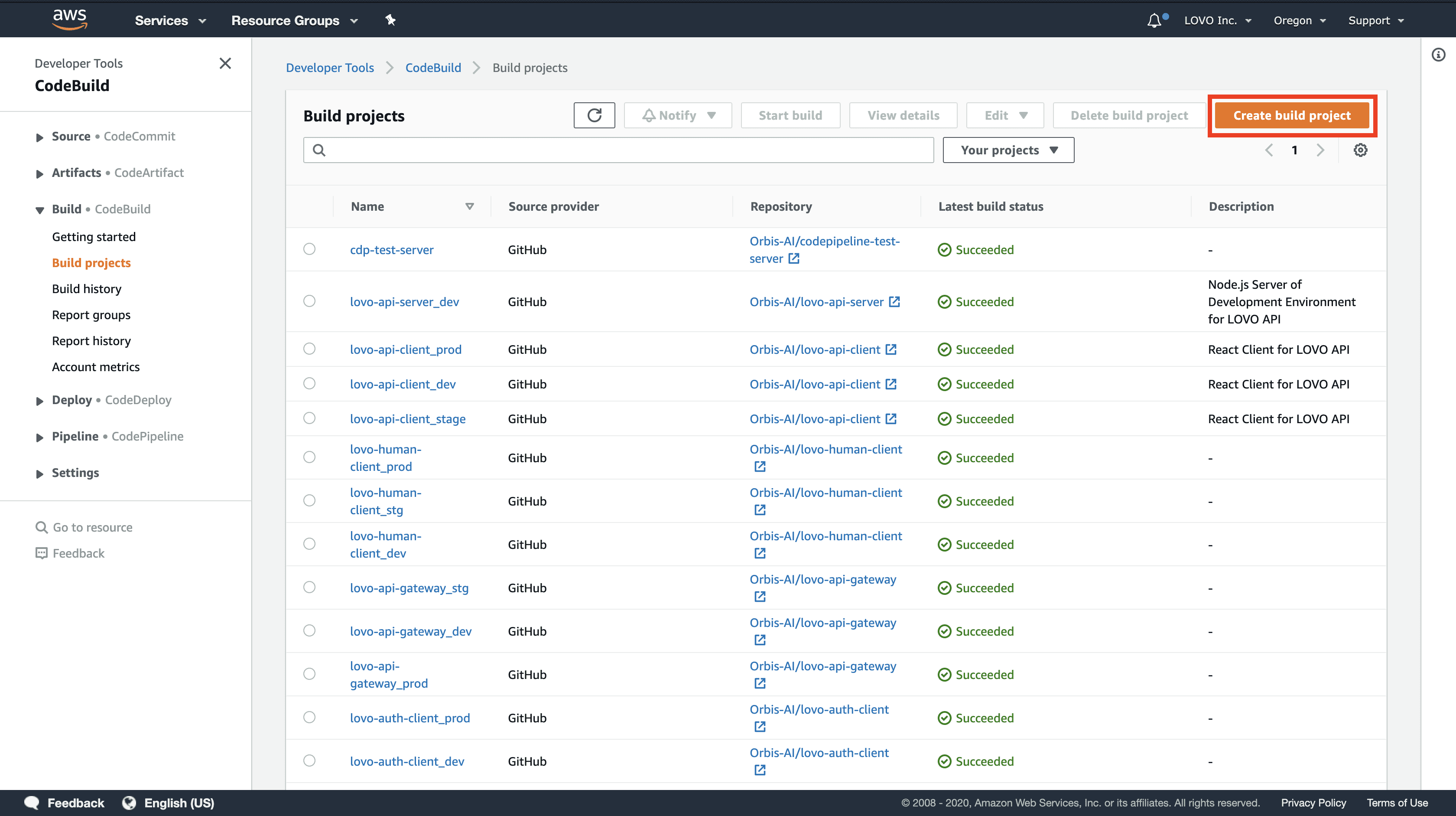Click CodeBuild breadcrumb link
This screenshot has width=1456, height=816.
point(433,68)
